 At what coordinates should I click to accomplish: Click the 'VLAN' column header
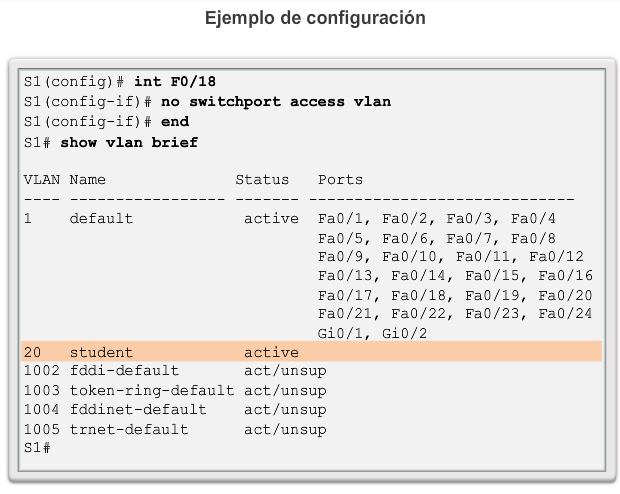coord(42,180)
